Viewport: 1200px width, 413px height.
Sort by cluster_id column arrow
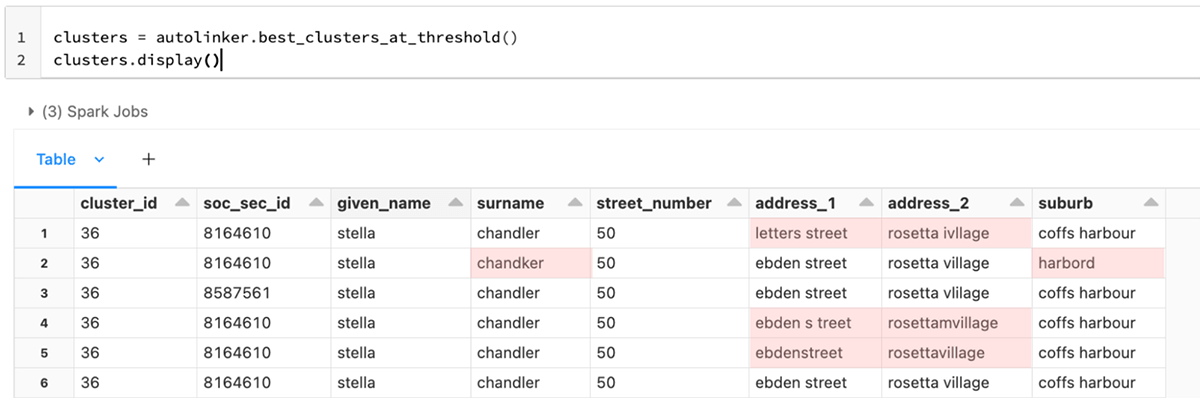[182, 203]
